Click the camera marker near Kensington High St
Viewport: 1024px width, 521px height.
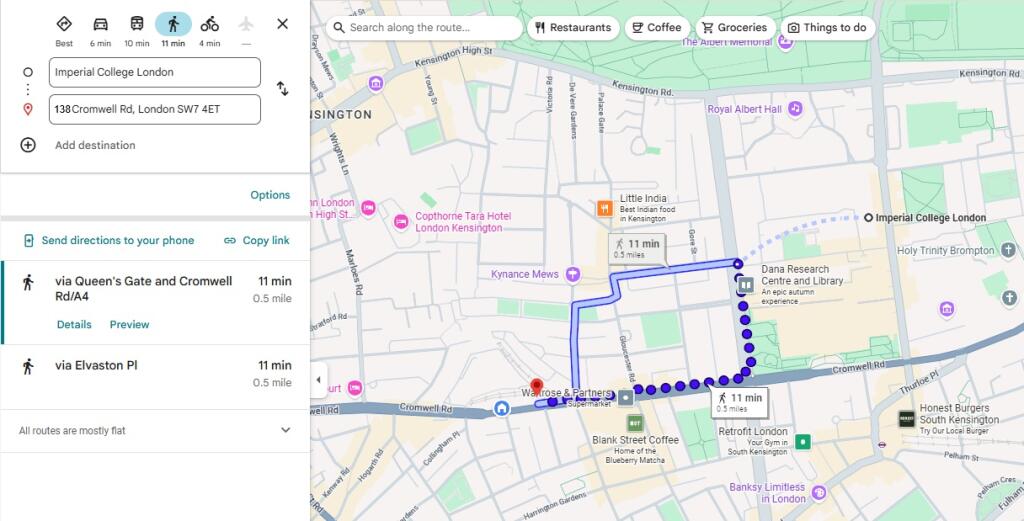[376, 83]
